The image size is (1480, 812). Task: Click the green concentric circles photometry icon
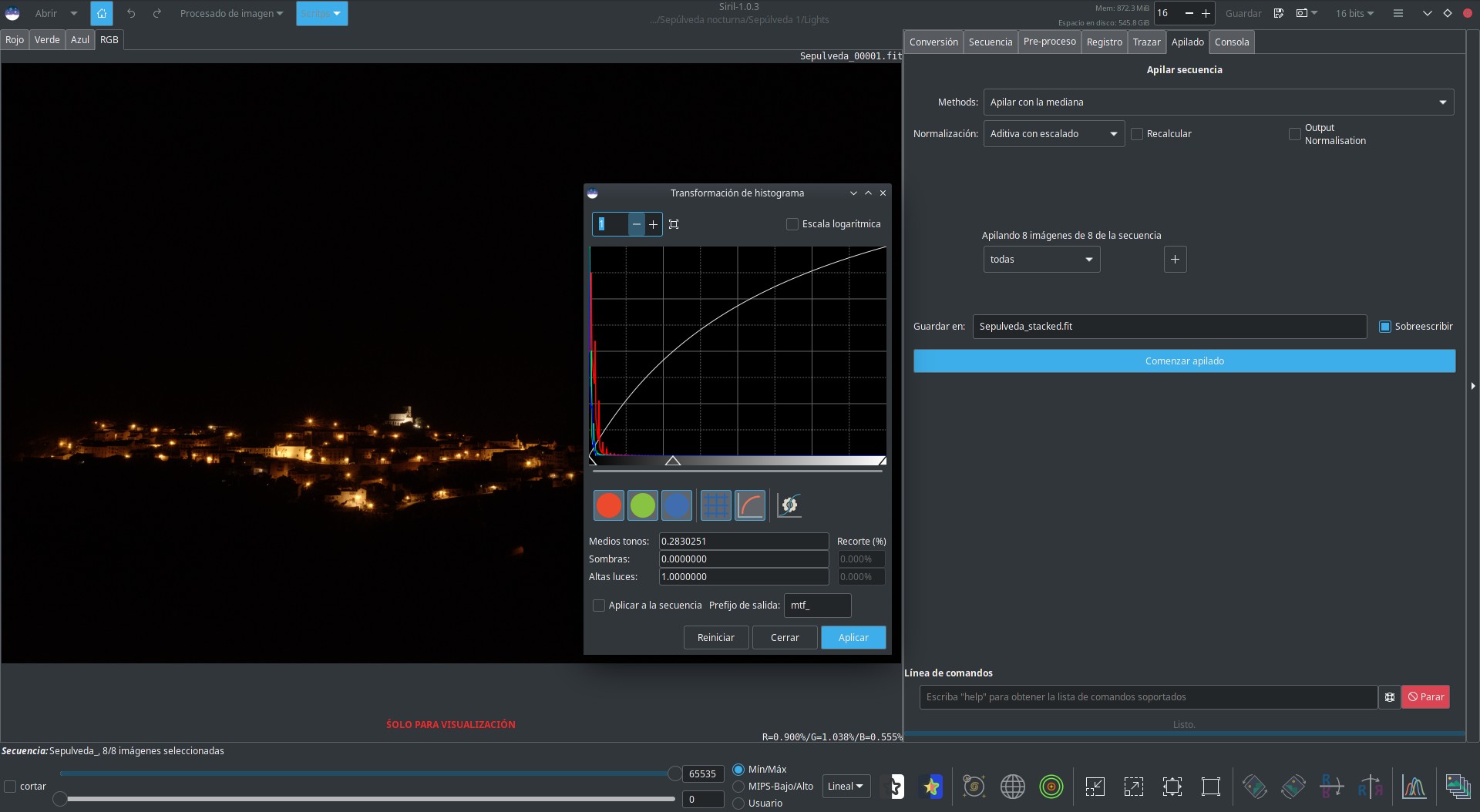(x=1051, y=787)
